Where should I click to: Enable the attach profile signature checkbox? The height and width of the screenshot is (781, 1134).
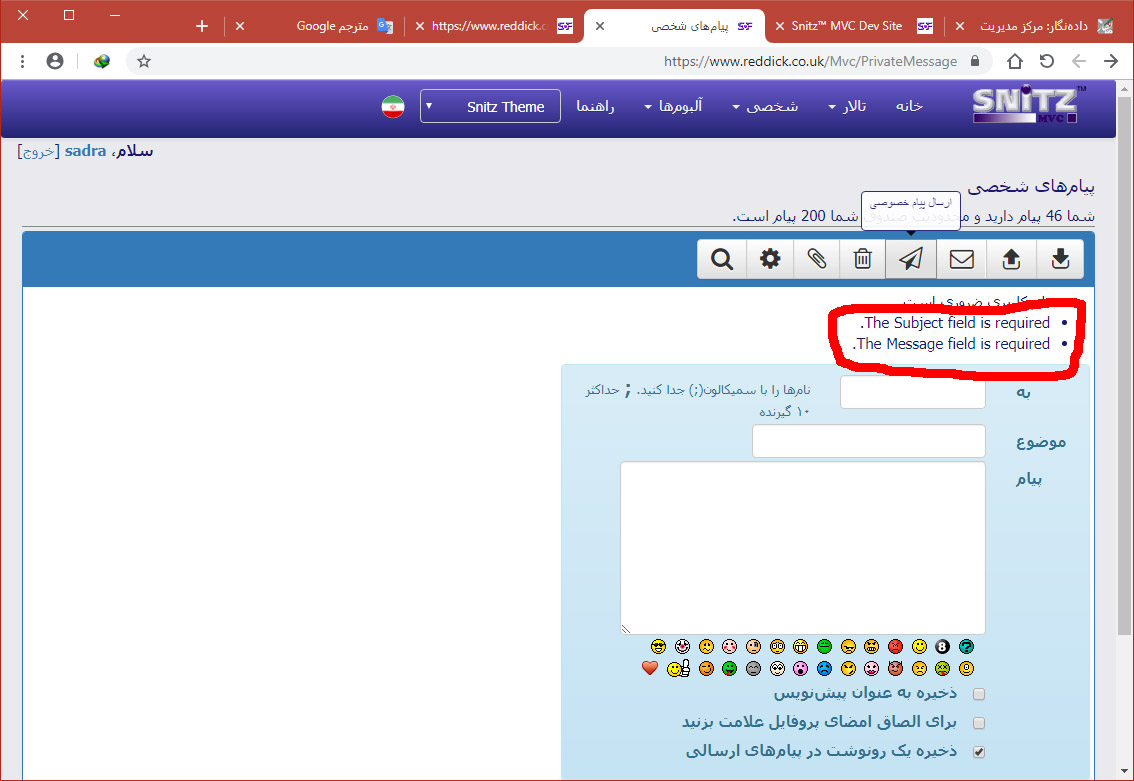coord(979,723)
